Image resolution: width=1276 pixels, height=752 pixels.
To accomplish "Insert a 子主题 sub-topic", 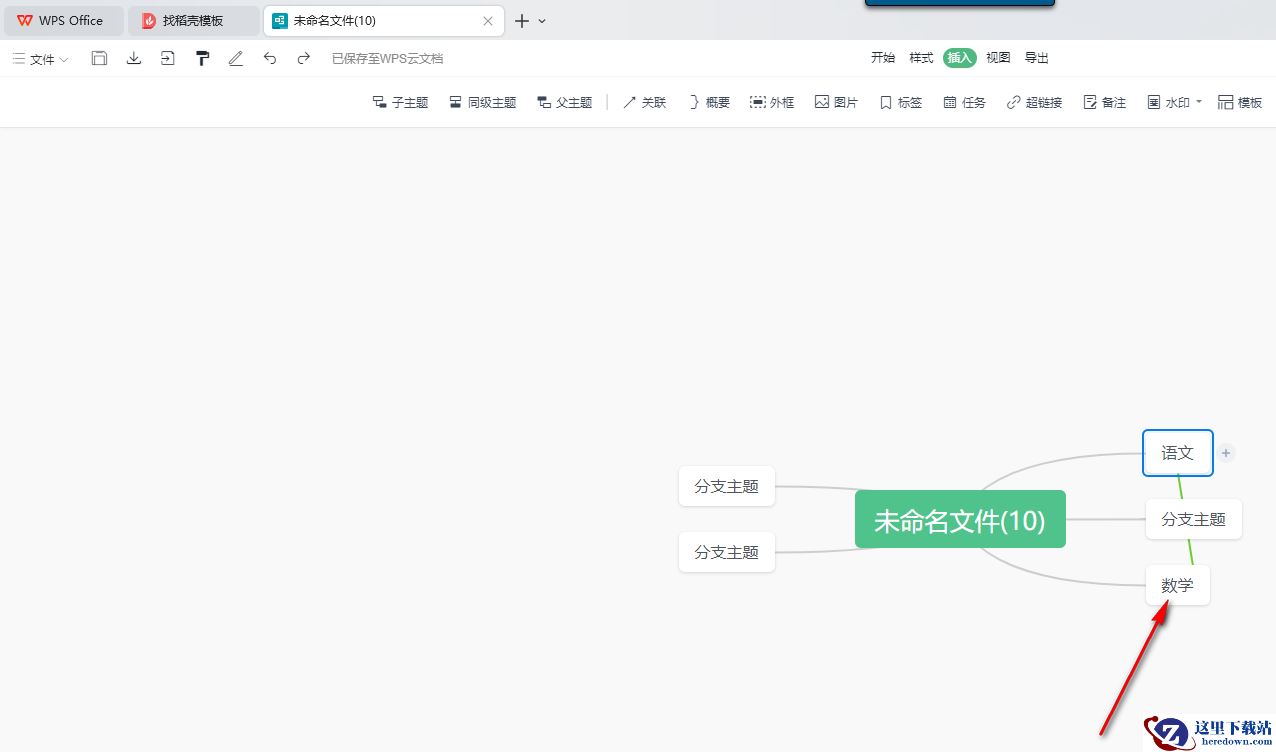I will pos(400,102).
